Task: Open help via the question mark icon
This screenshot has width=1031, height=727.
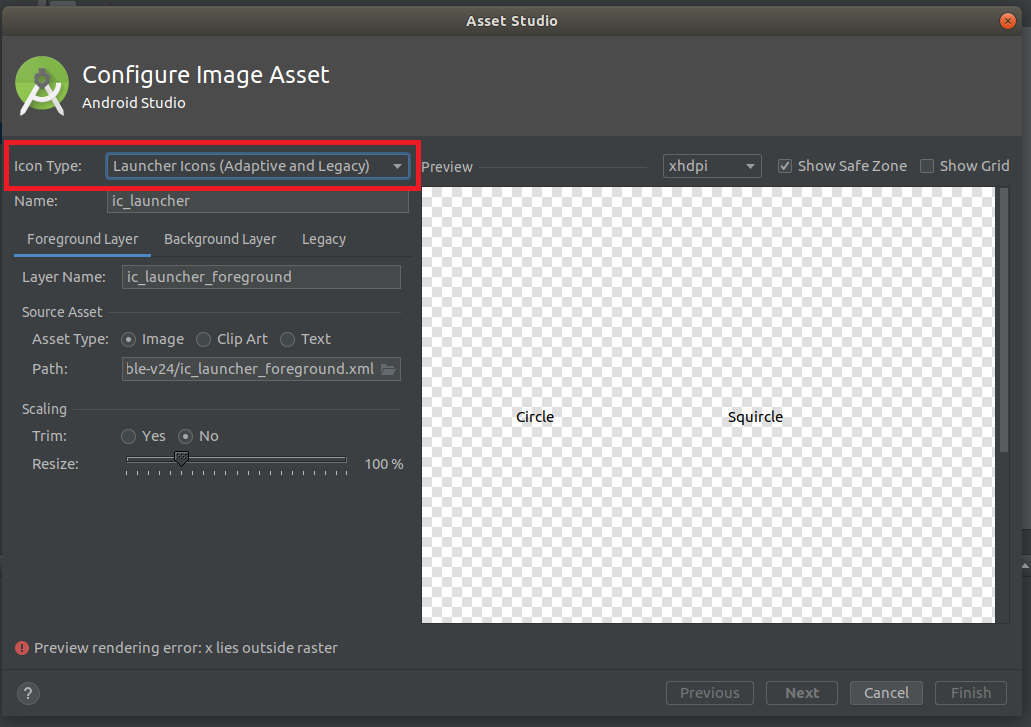Action: click(27, 693)
